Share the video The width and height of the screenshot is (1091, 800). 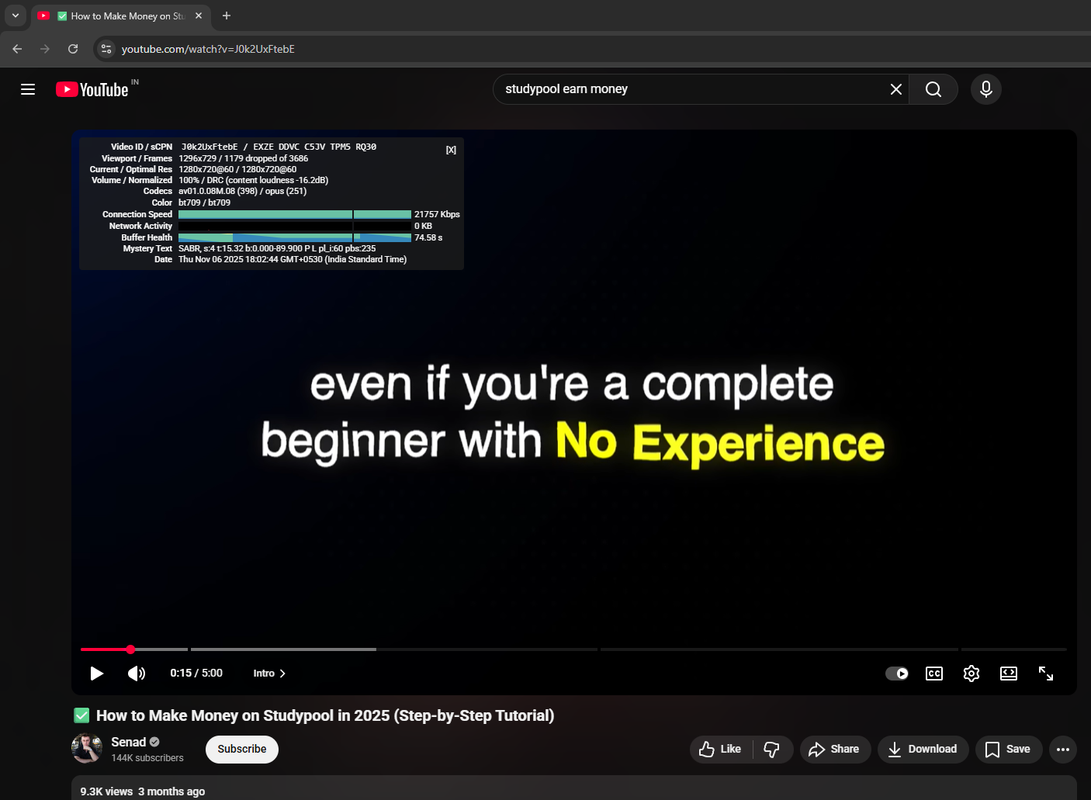click(834, 749)
